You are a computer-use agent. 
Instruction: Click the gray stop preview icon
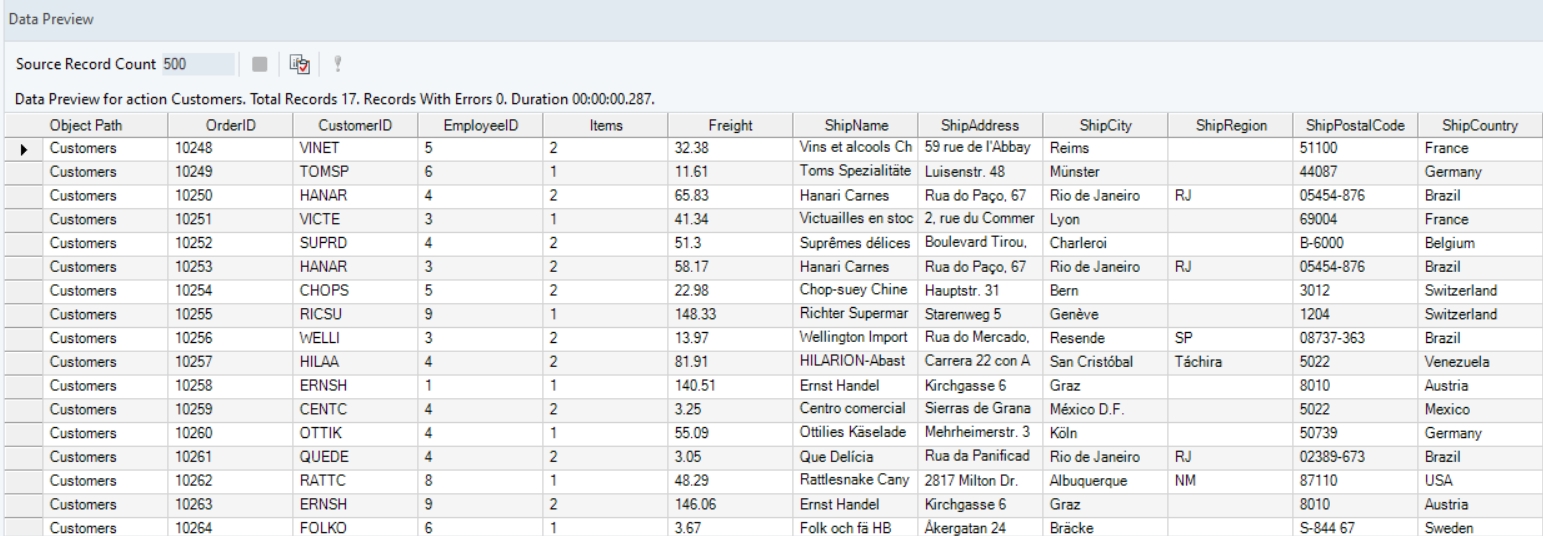pyautogui.click(x=260, y=65)
